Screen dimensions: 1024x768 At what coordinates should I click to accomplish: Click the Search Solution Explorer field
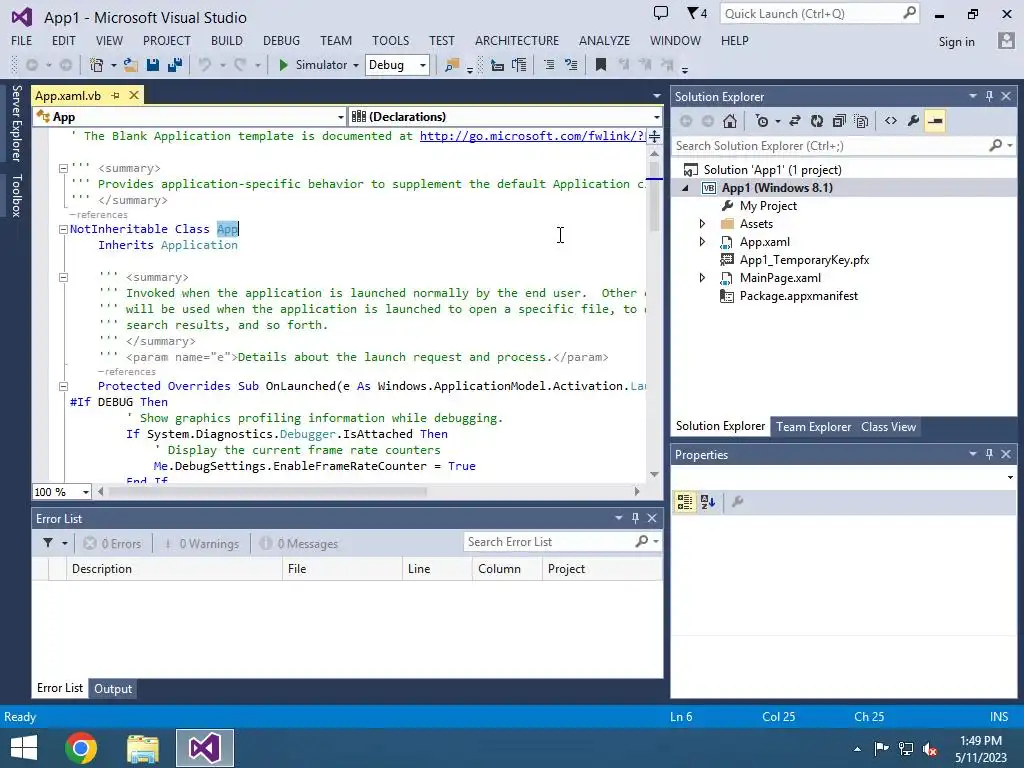[842, 146]
